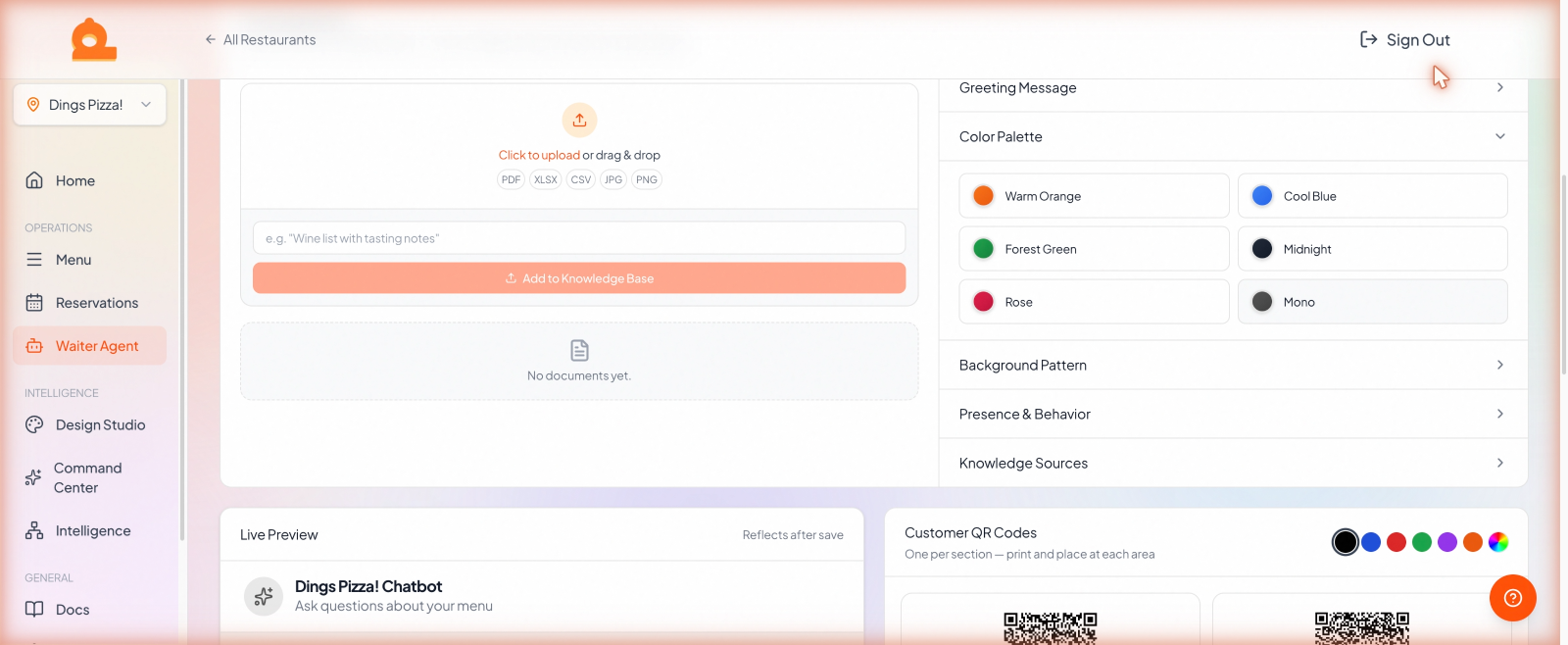Screen dimensions: 1568x645
Task: Click the Menu hamburger icon in sidebar
Action: pyautogui.click(x=34, y=260)
